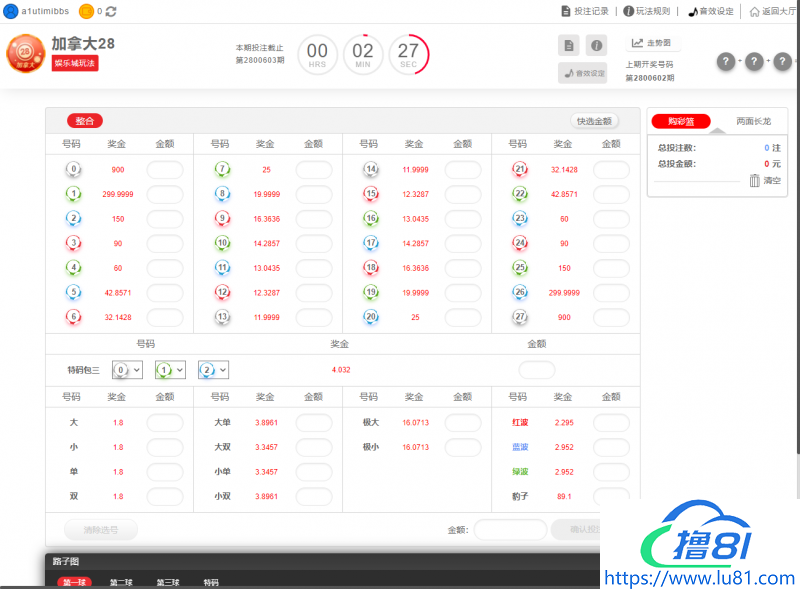The width and height of the screenshot is (800, 589).
Task: Select number ball 13
Action: (x=222, y=317)
